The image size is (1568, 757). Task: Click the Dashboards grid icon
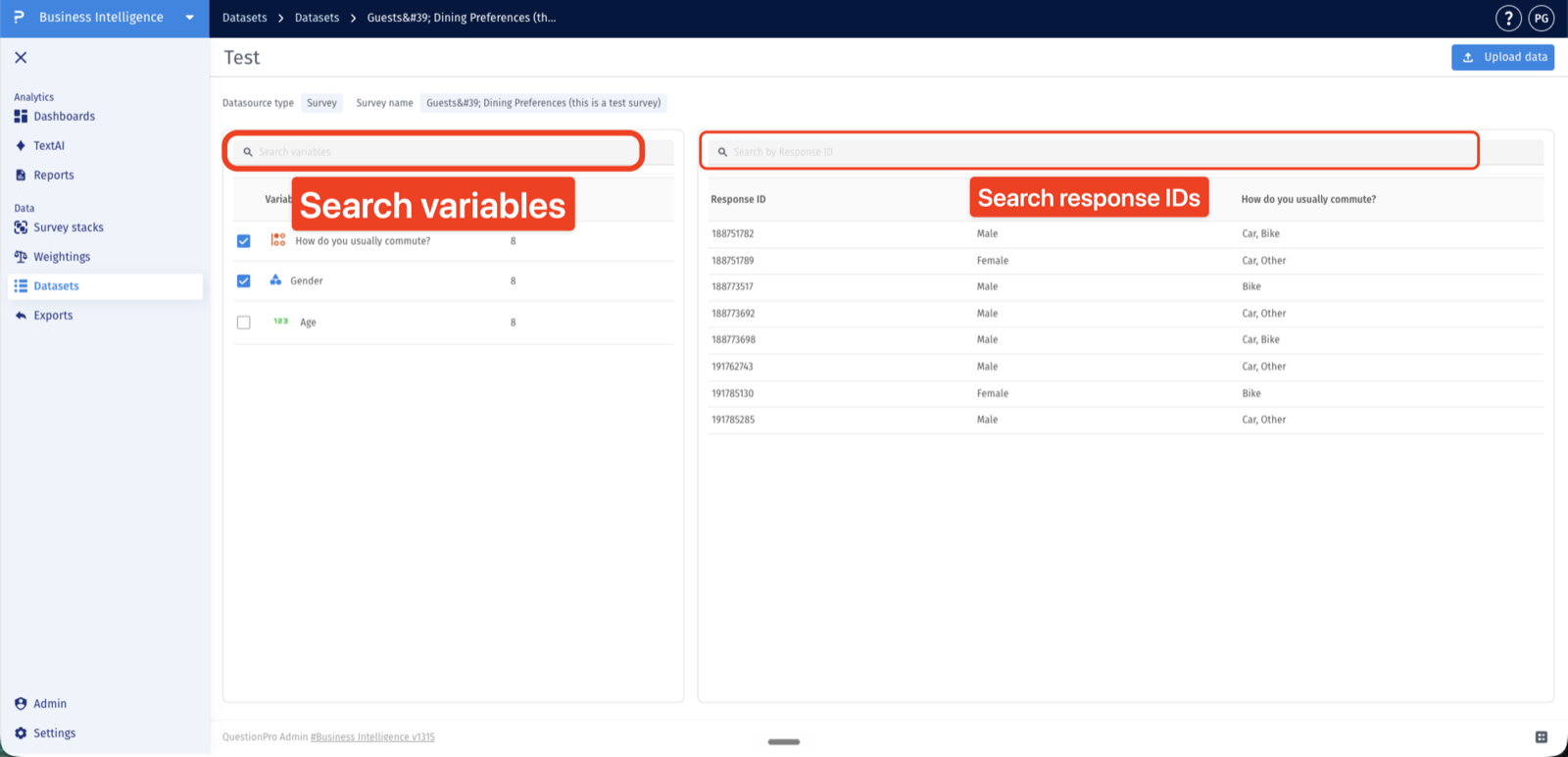tap(21, 116)
